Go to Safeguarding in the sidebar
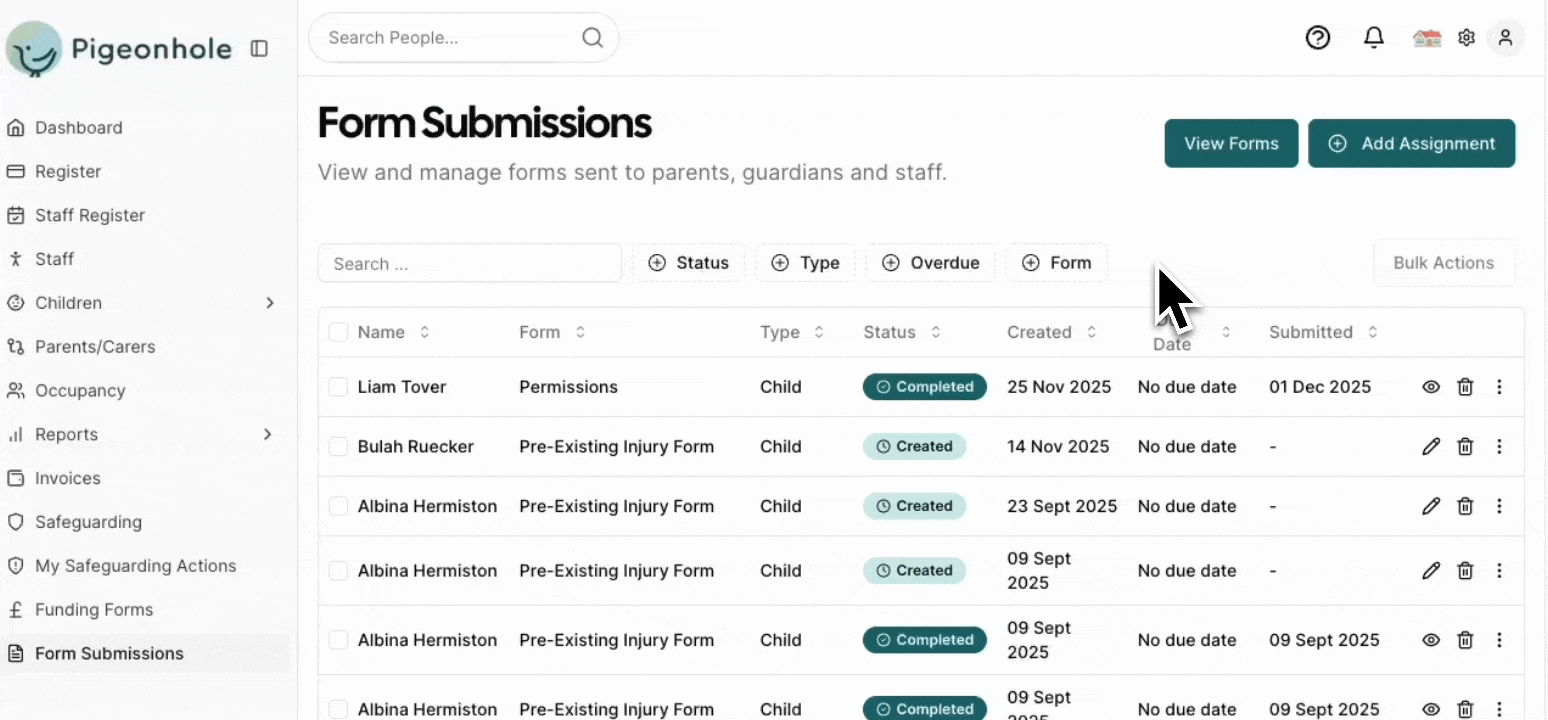 (88, 522)
